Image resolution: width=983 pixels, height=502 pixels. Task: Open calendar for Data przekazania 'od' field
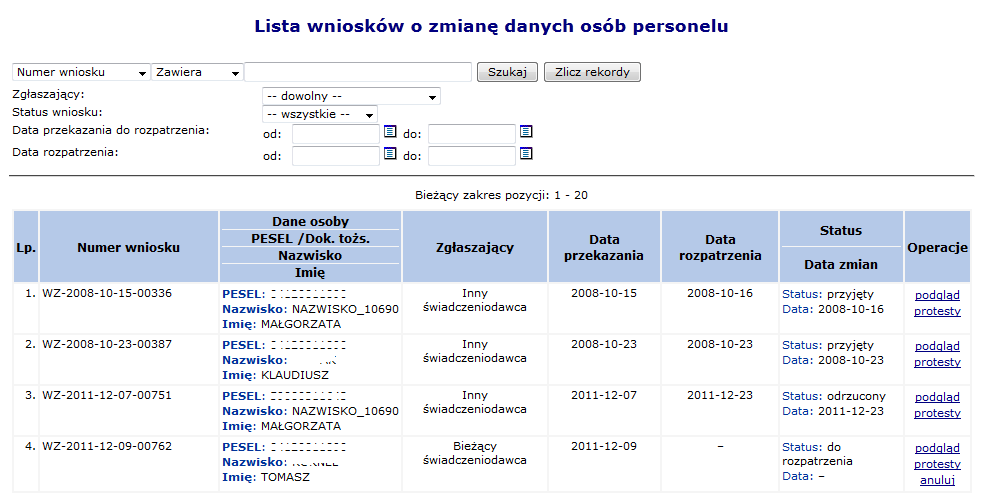point(390,132)
